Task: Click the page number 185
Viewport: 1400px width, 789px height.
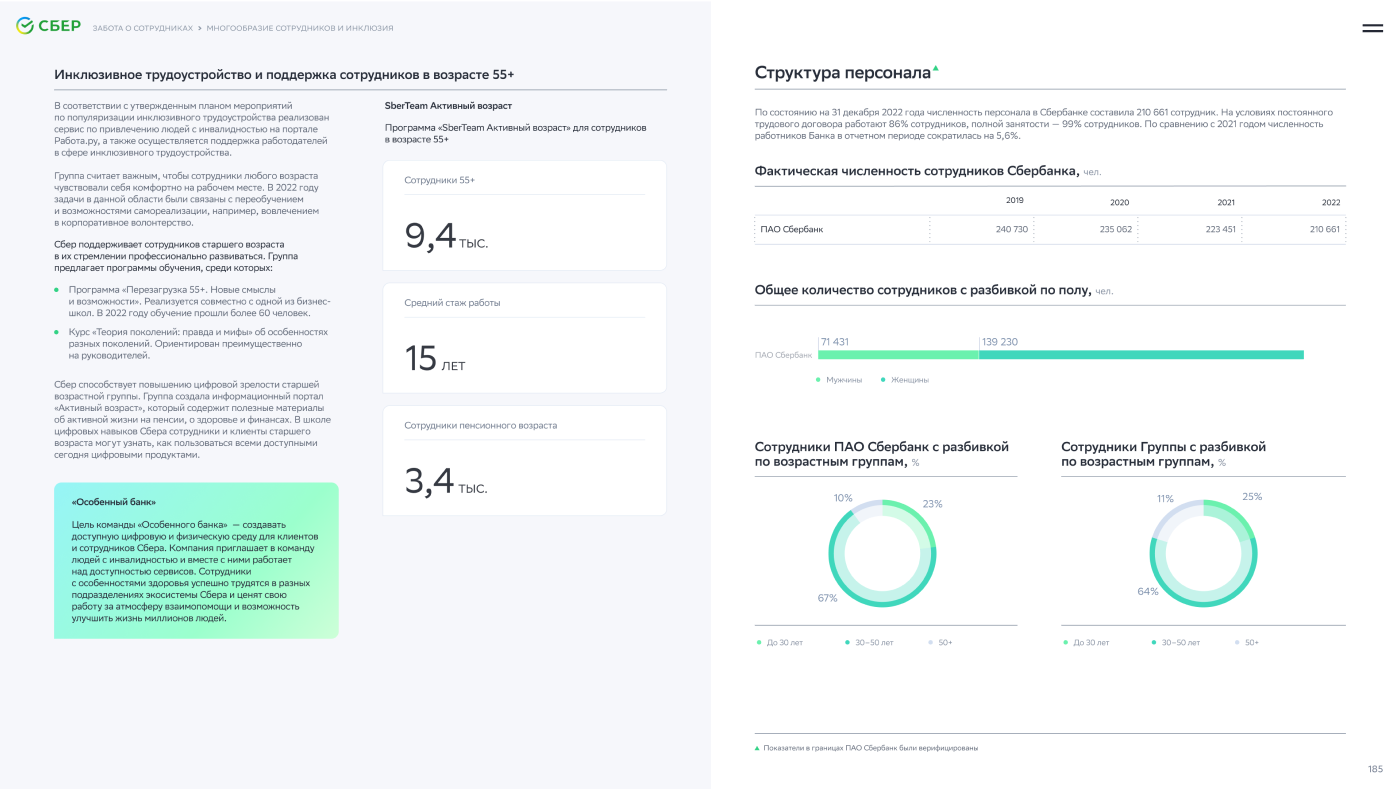Action: pyautogui.click(x=1375, y=769)
